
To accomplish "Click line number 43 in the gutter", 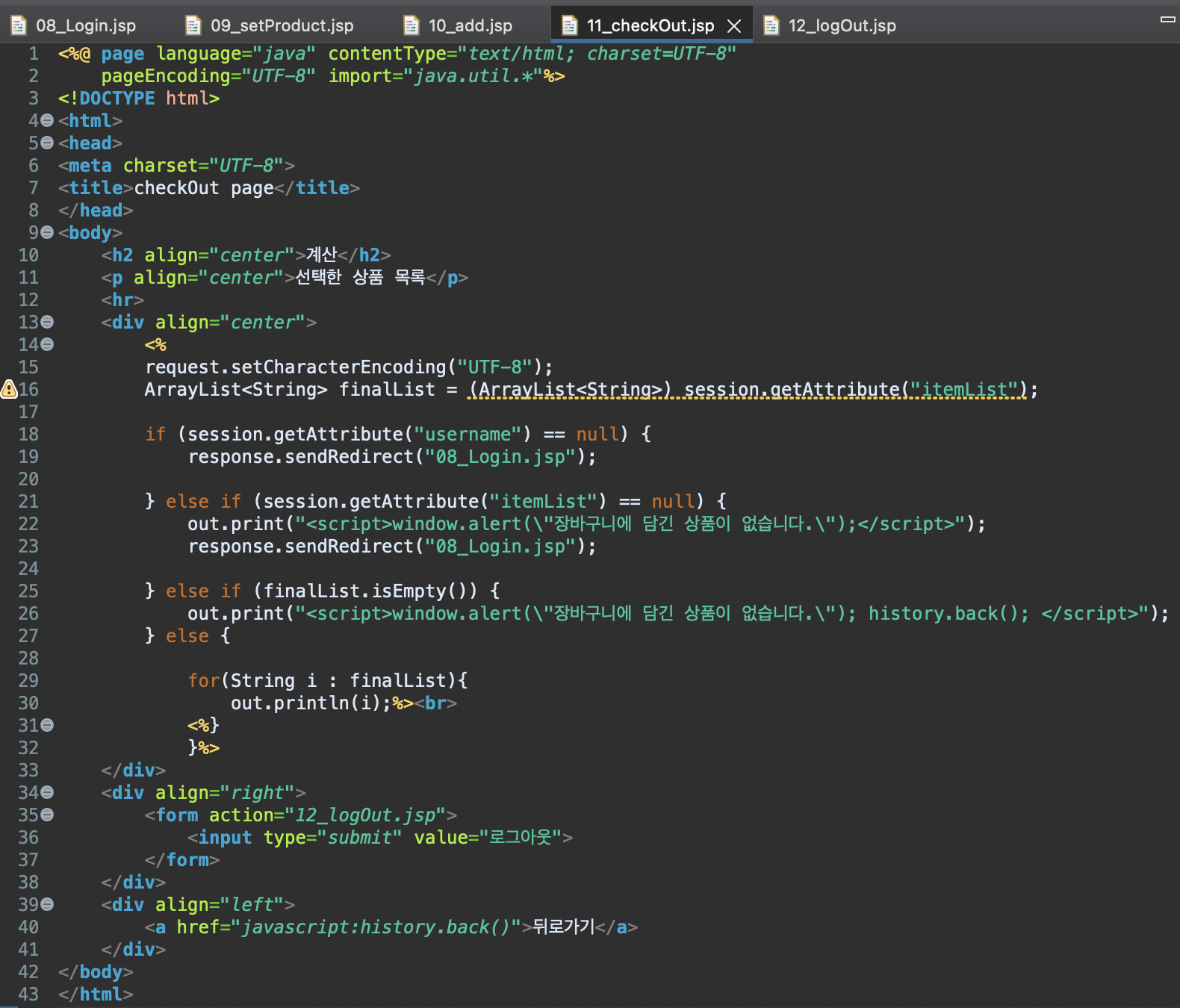I will [28, 995].
